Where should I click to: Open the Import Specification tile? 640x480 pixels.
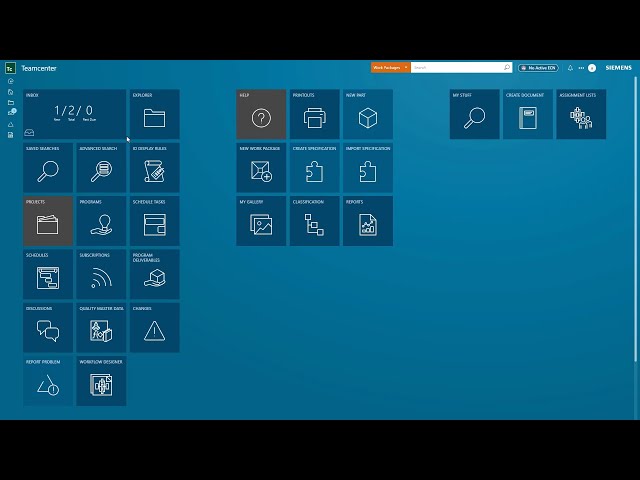(x=368, y=168)
